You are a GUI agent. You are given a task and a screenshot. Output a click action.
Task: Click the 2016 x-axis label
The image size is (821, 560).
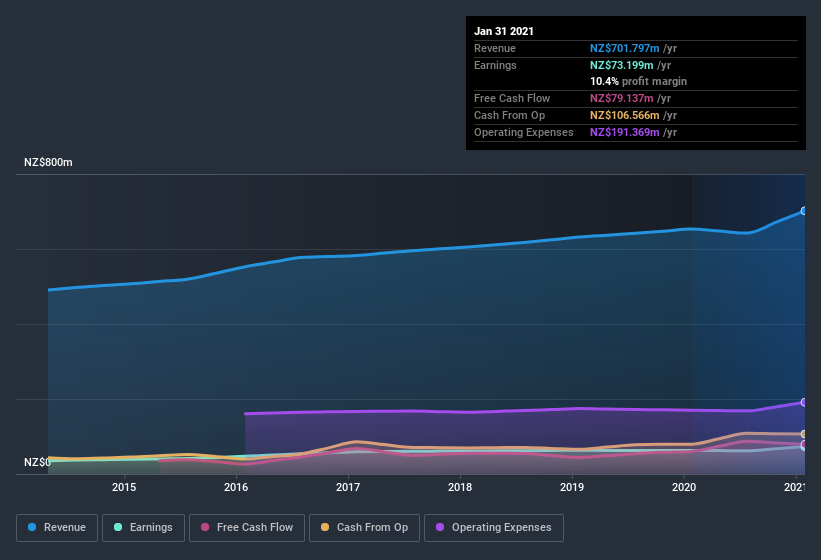[x=236, y=487]
